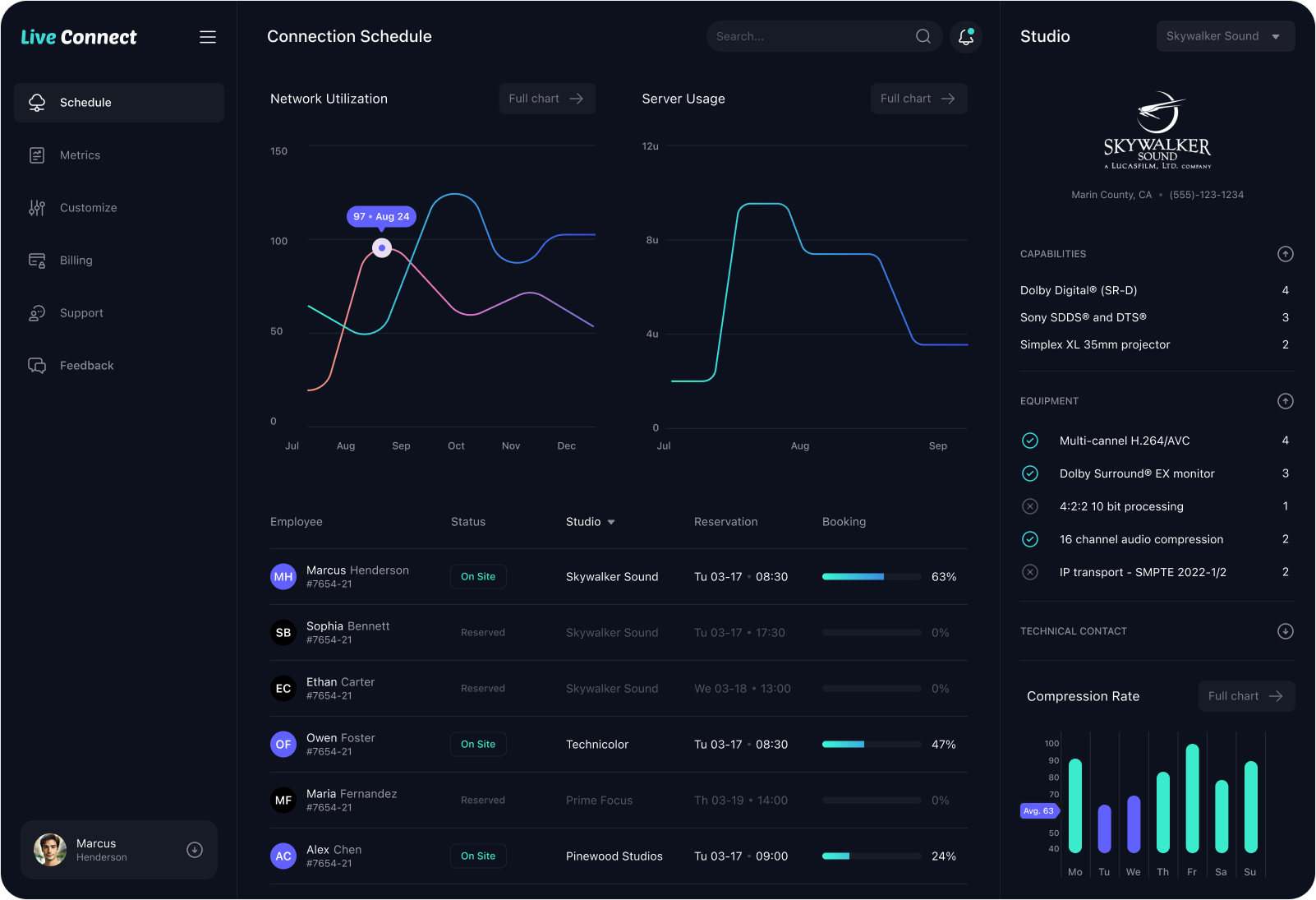Open Full chart for Compression Rate

pyautogui.click(x=1245, y=696)
